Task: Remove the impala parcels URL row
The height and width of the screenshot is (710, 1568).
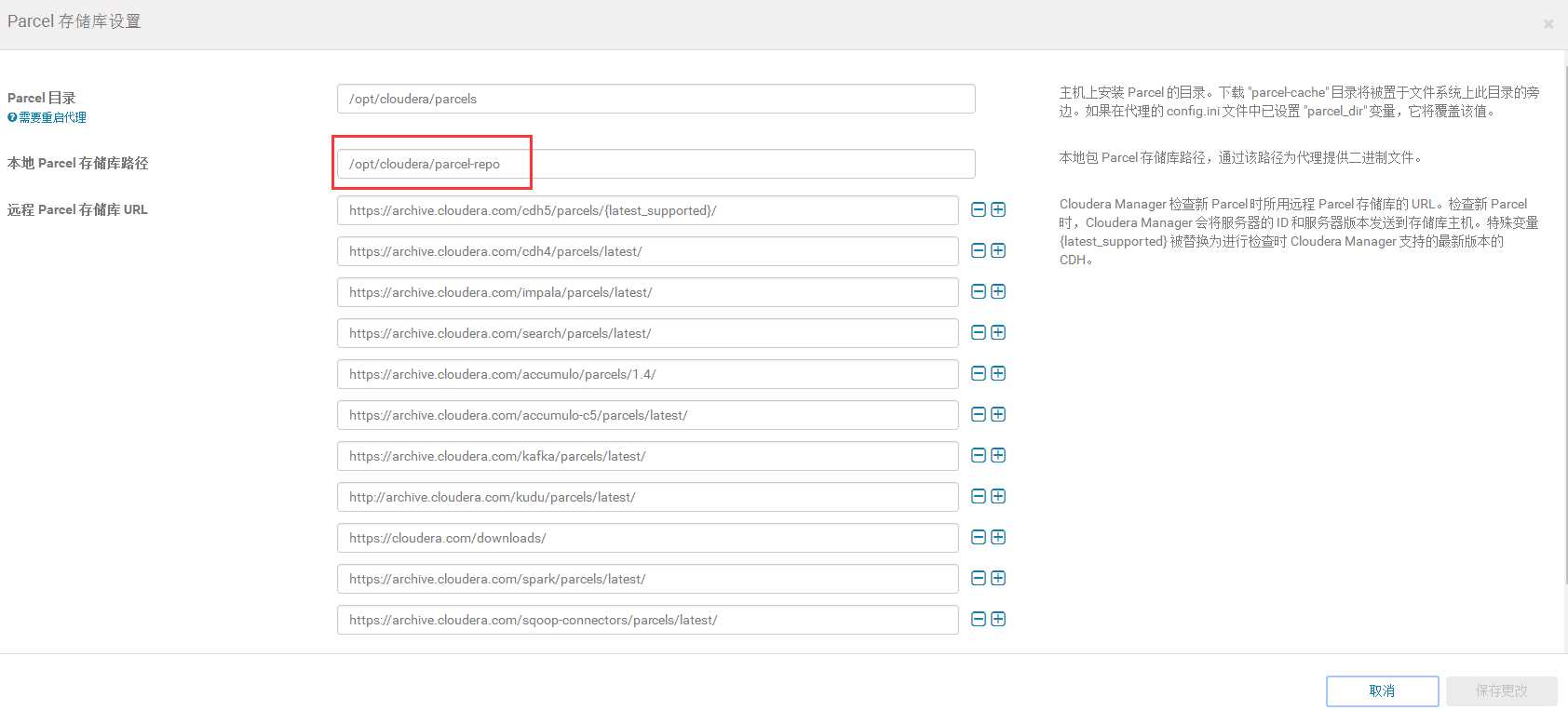Action: [979, 292]
